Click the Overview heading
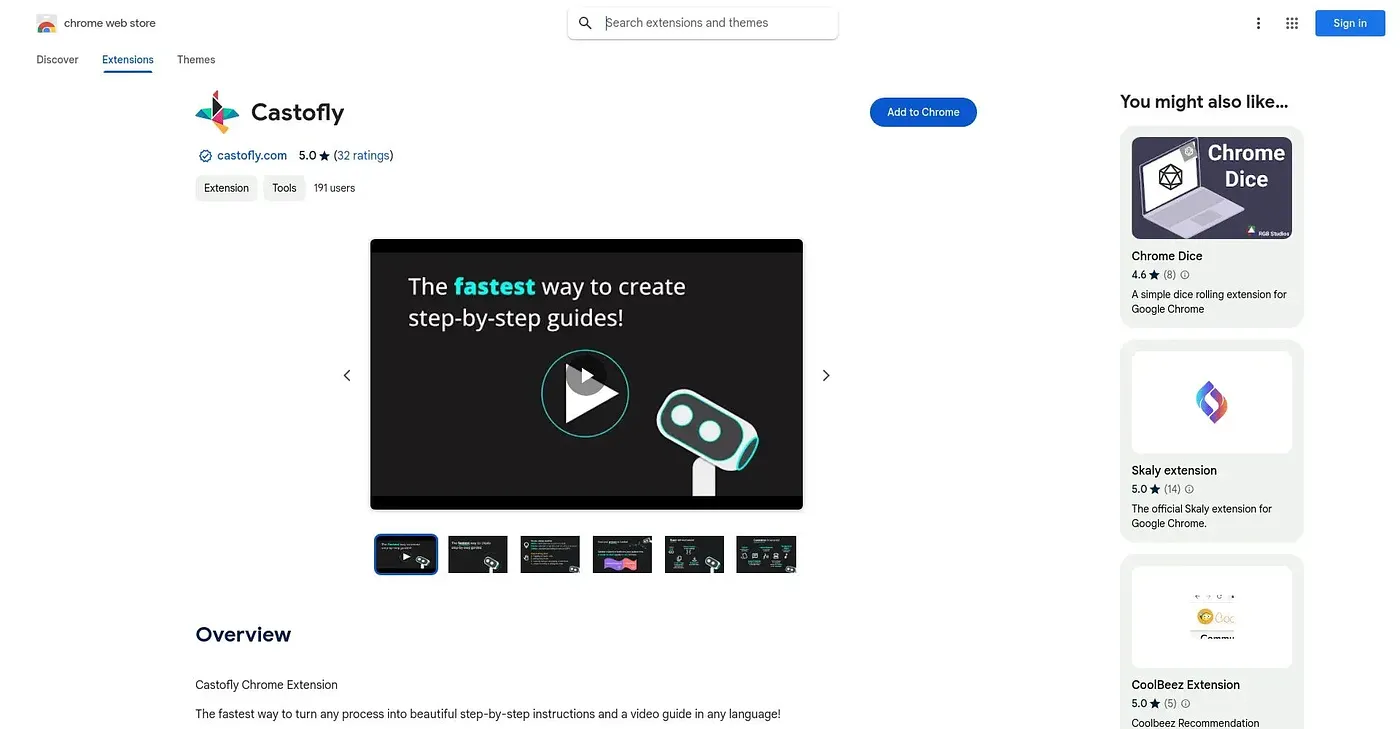 [x=243, y=634]
